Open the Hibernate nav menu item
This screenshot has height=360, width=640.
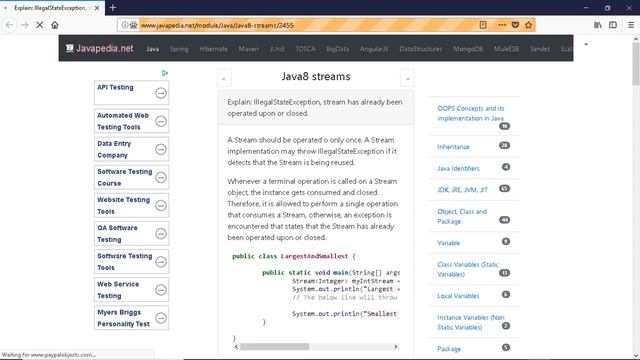[x=213, y=49]
